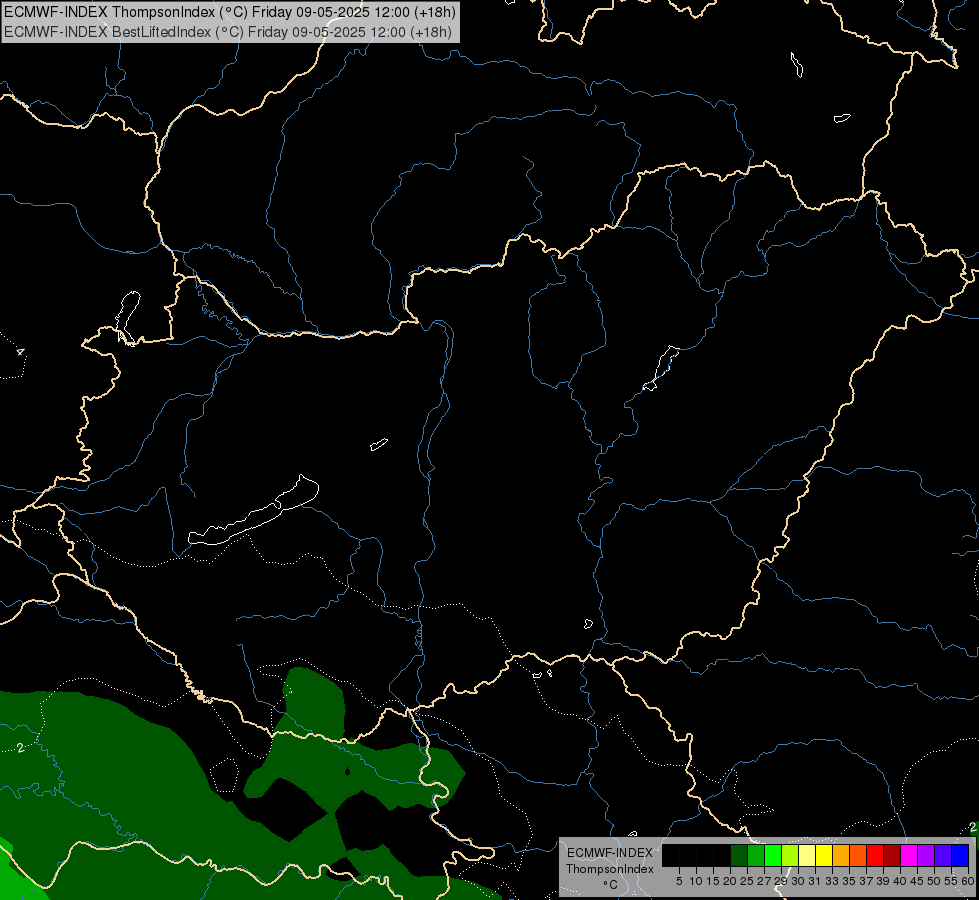Click the orange 33–35 legend swatch
Viewport: 979px width, 900px height.
click(x=841, y=855)
